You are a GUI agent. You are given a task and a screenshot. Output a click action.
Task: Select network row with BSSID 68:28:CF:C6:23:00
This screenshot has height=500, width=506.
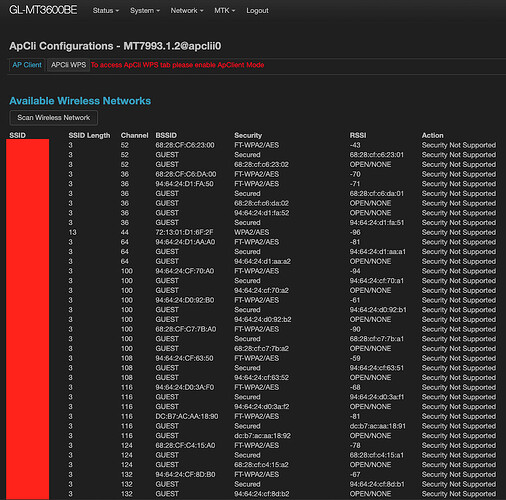pos(252,145)
